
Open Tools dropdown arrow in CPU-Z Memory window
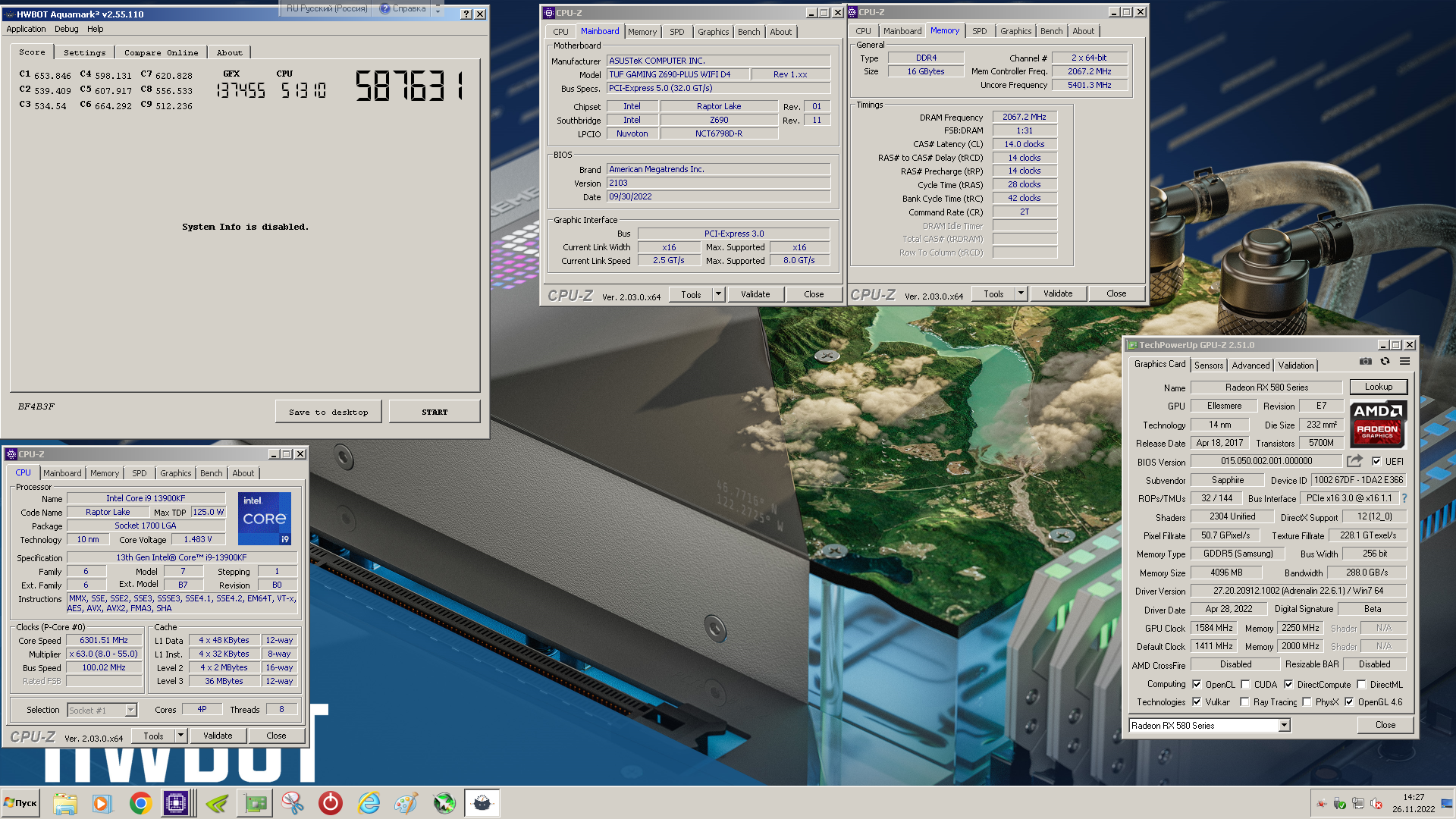(1021, 293)
